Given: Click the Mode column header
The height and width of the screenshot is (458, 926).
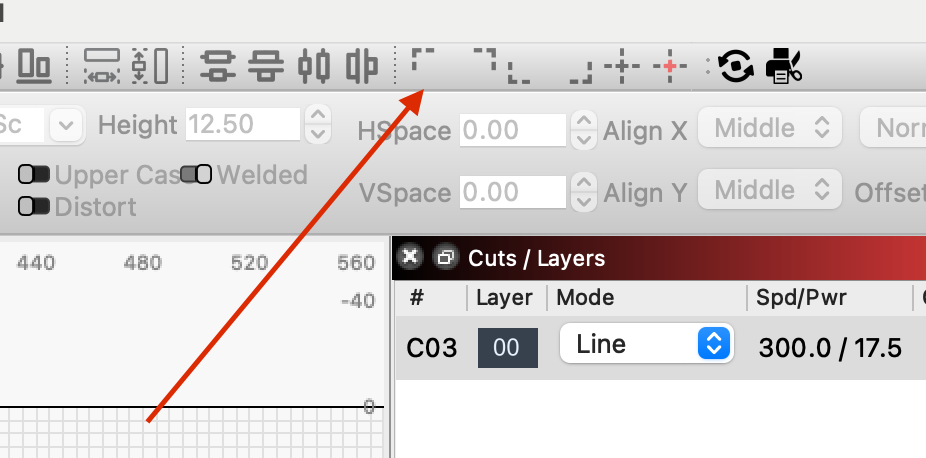Looking at the screenshot, I should coord(585,297).
